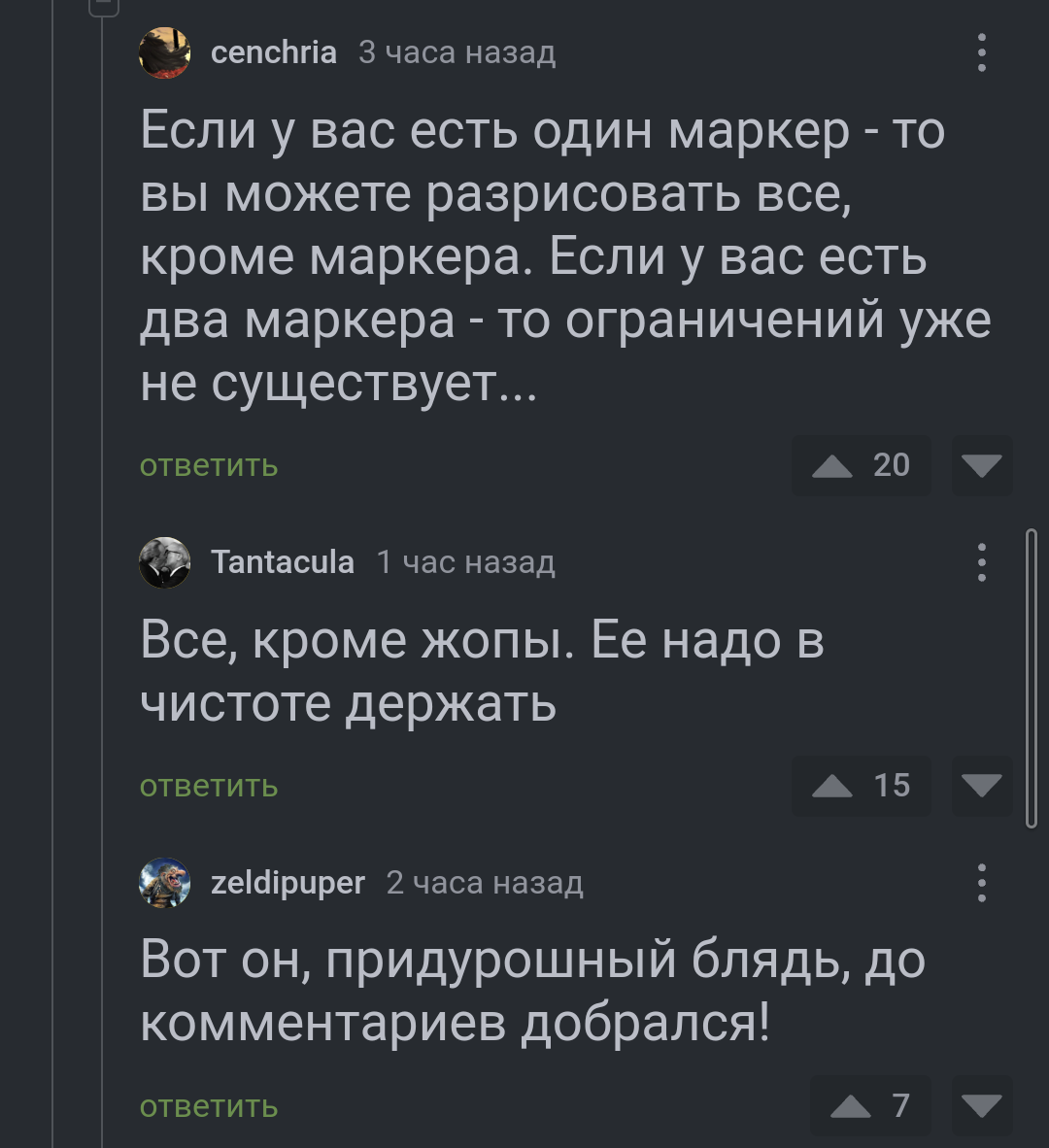Reply to cenchria's comment via ответить
This screenshot has width=1049, height=1148.
[x=209, y=466]
